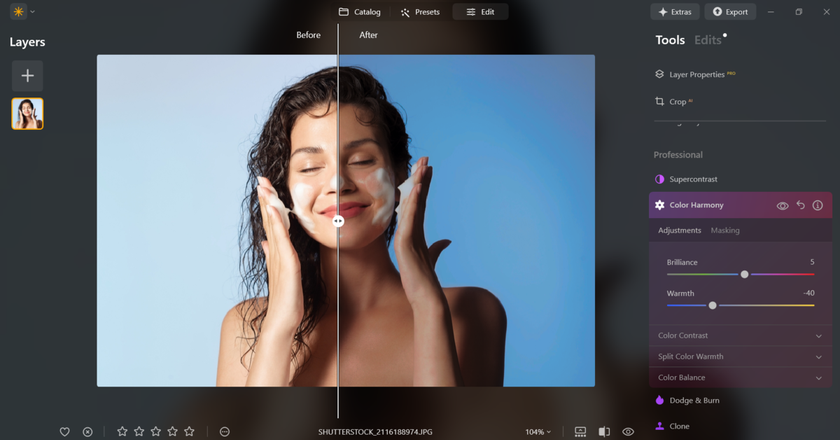Image resolution: width=840 pixels, height=440 pixels.
Task: Click the Before/After divider handle
Action: (x=338, y=221)
